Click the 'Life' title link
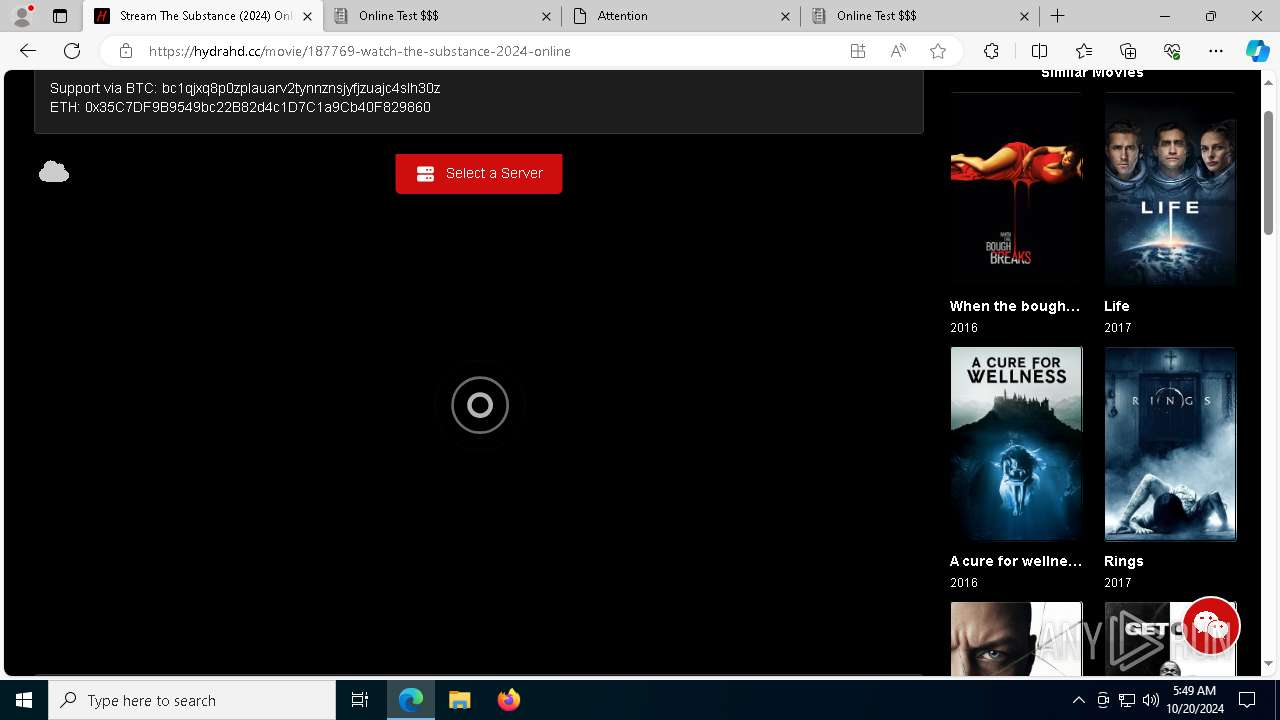1280x720 pixels. point(1117,306)
